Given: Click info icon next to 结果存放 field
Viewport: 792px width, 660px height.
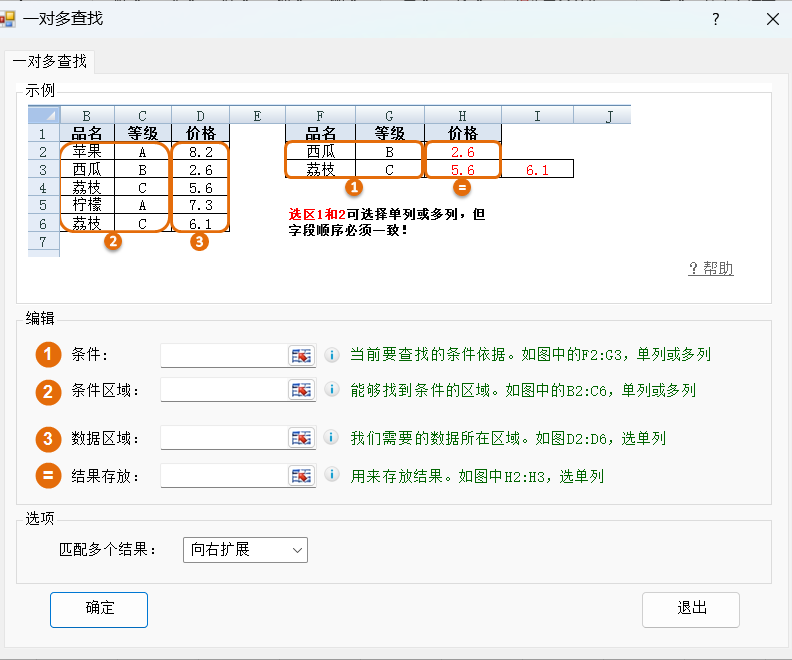Looking at the screenshot, I should point(332,475).
